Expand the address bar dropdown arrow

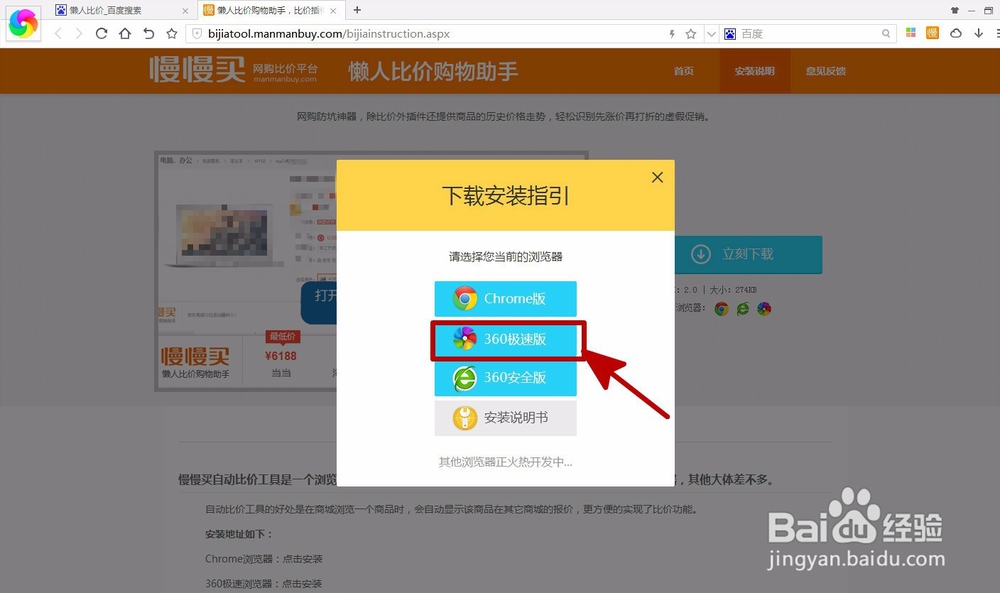(711, 34)
